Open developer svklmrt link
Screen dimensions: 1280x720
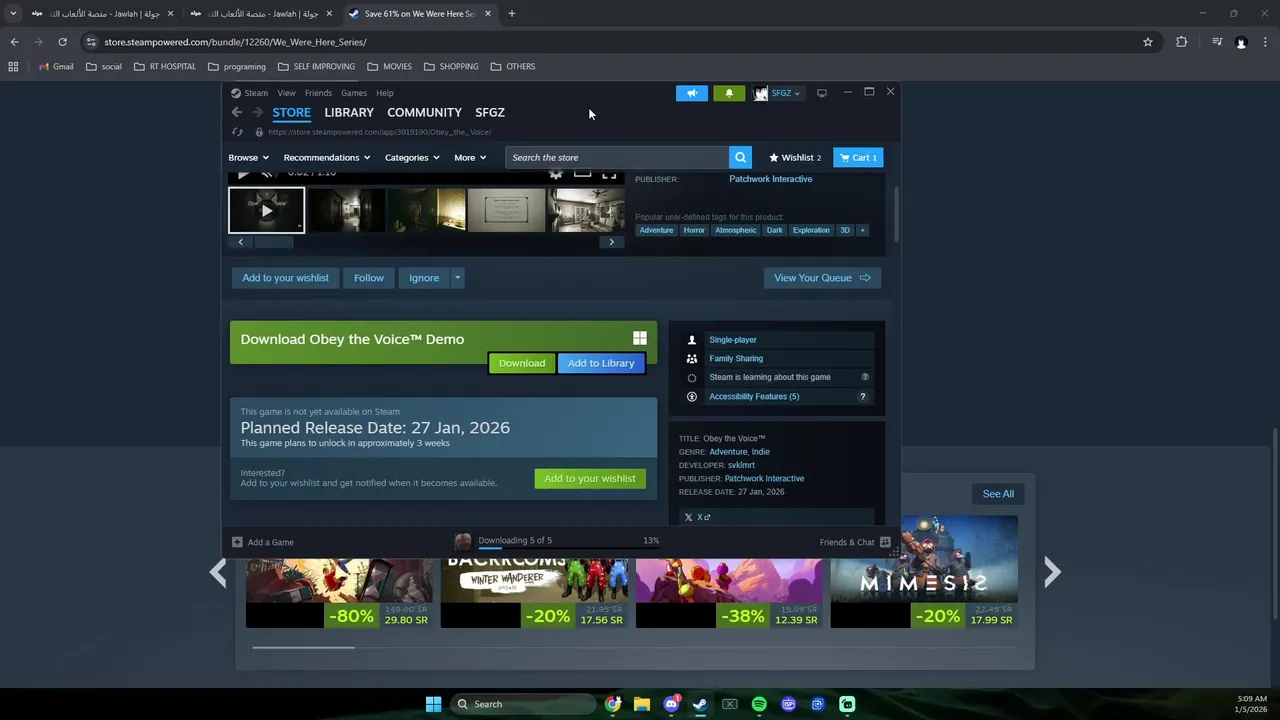coord(741,465)
